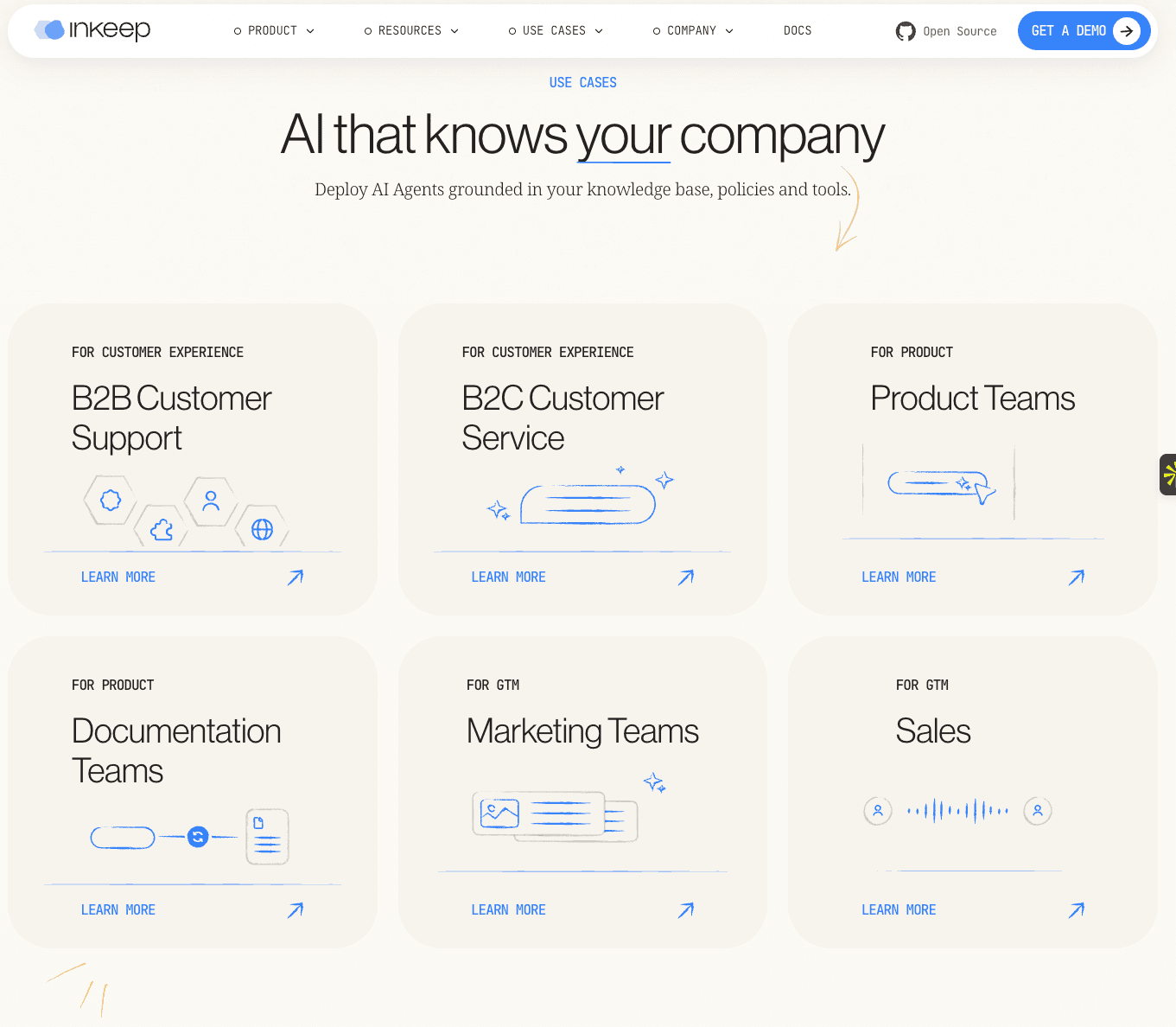Click the arrow icon on Product Teams card

[x=1076, y=577]
